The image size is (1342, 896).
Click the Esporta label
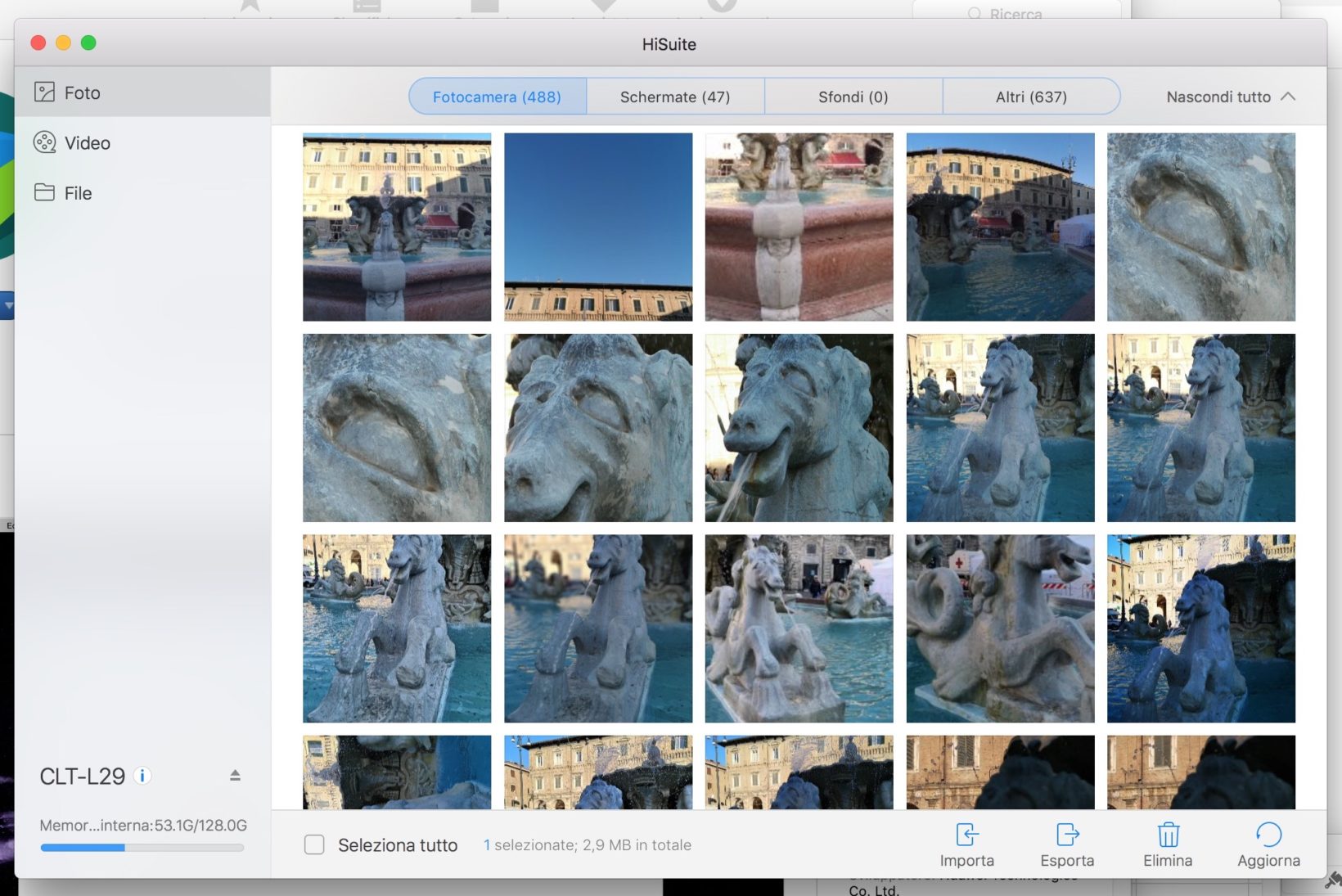coord(1067,861)
